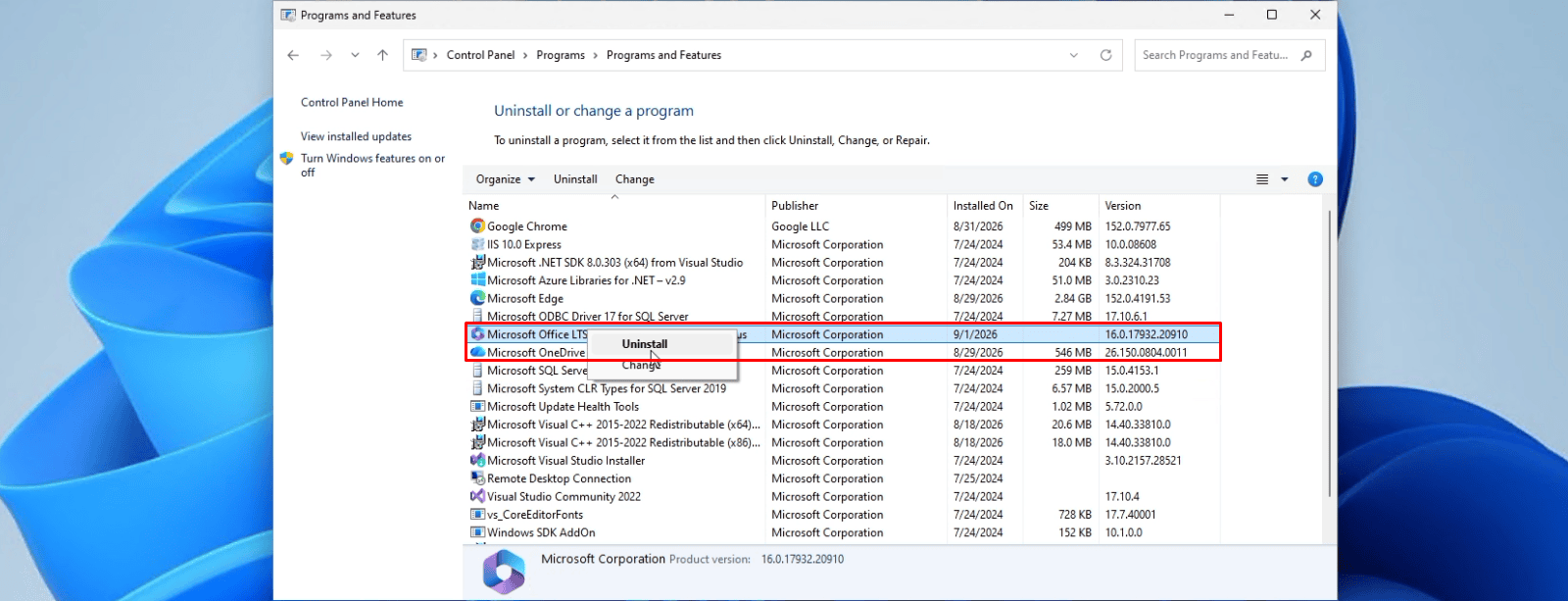
Task: Open Turn Windows features on or off
Action: click(372, 165)
